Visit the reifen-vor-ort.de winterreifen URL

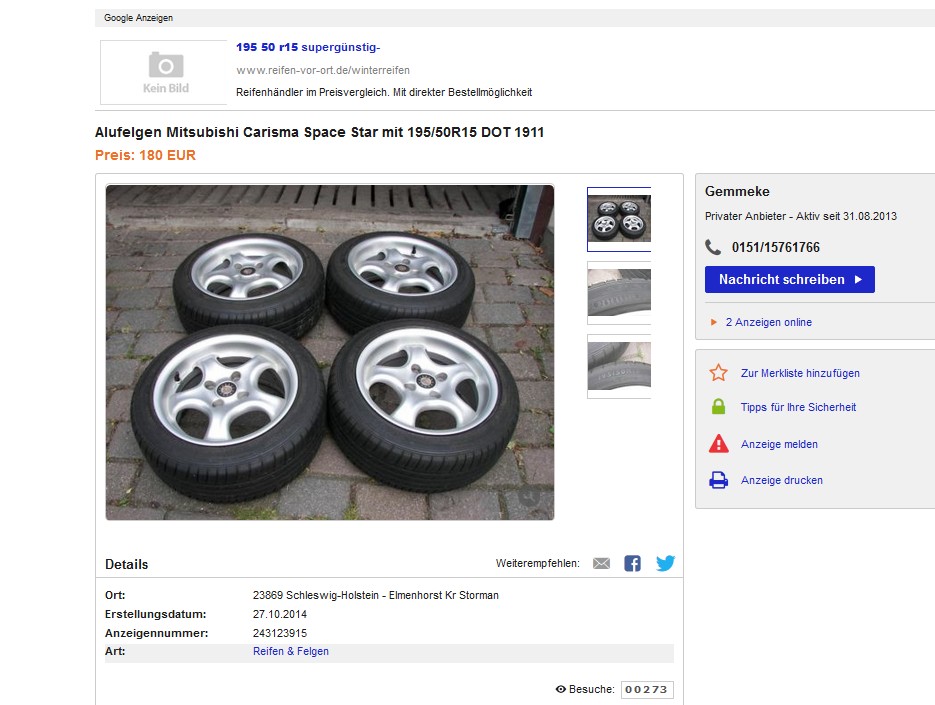(x=323, y=70)
